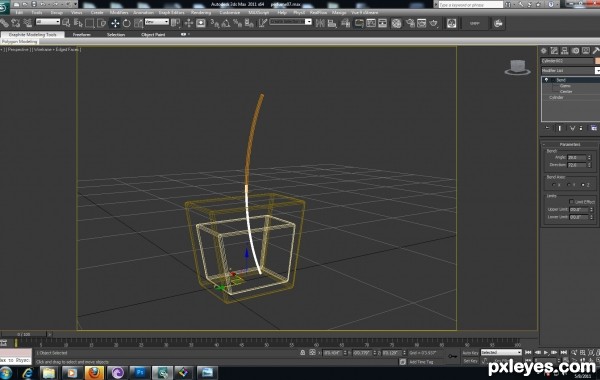Select Bend Axis X radio button
600x380 pixels.
(x=554, y=185)
